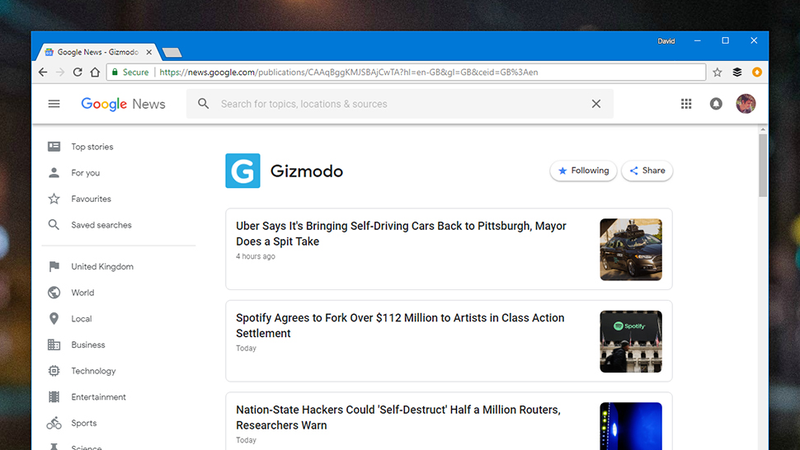Click the Favourites star icon
Screen dimensions: 800x450
tap(54, 198)
